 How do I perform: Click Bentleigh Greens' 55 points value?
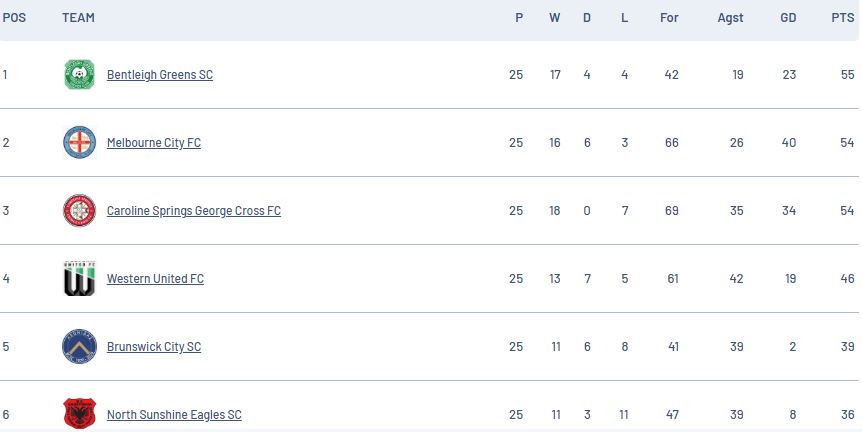(847, 75)
